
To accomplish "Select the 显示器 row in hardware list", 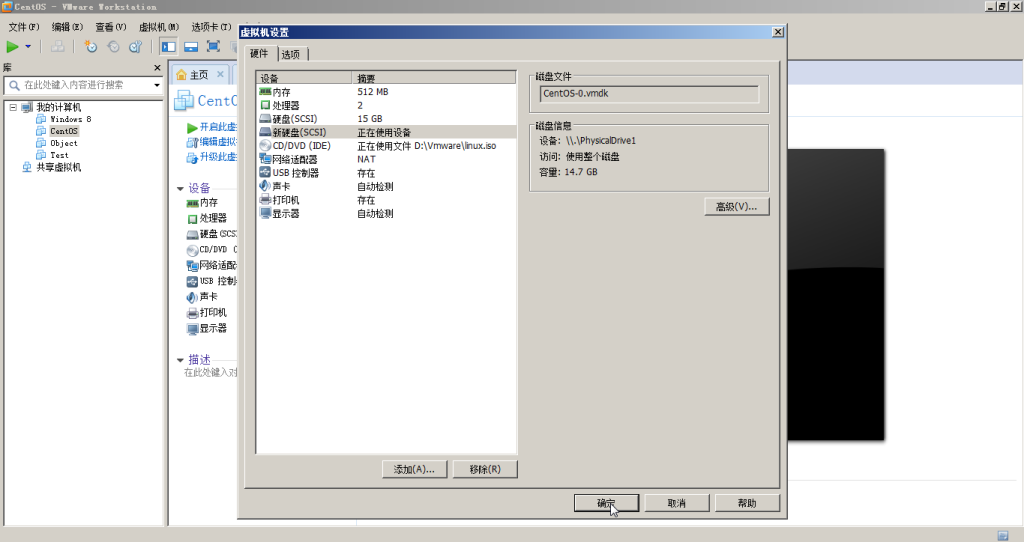I will 387,214.
